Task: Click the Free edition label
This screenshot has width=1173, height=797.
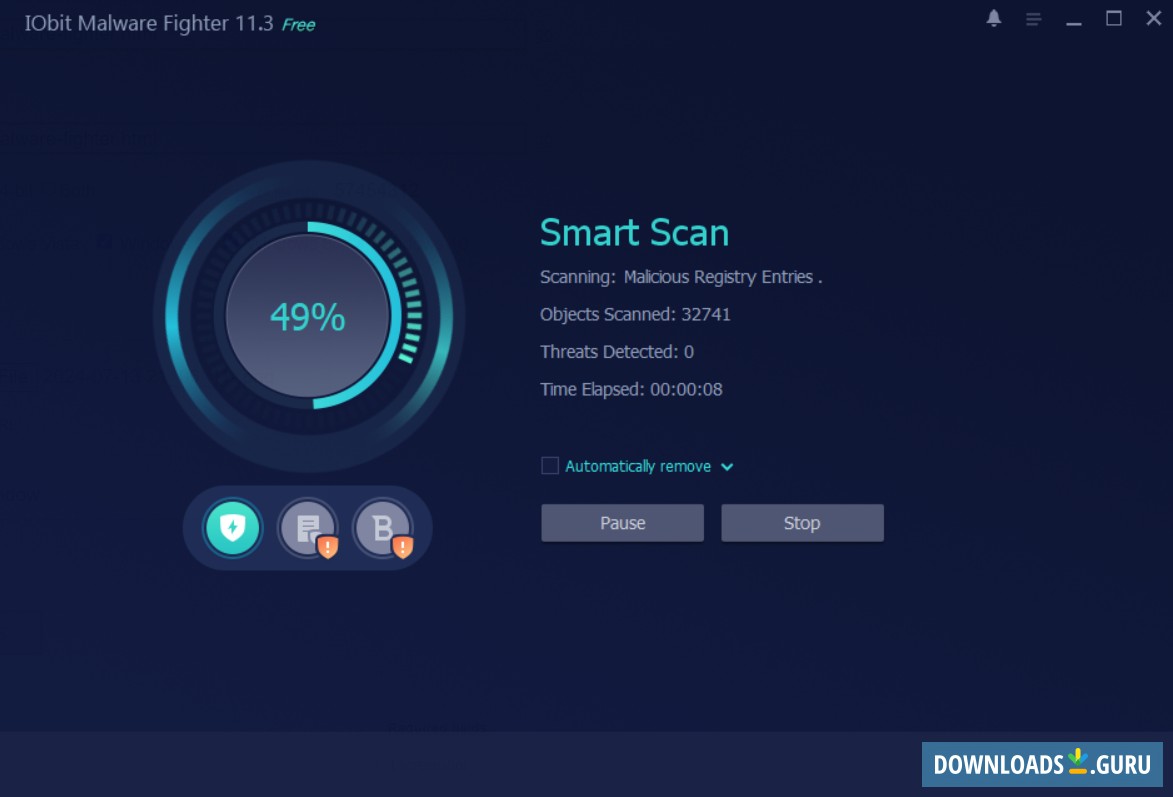Action: pyautogui.click(x=298, y=23)
